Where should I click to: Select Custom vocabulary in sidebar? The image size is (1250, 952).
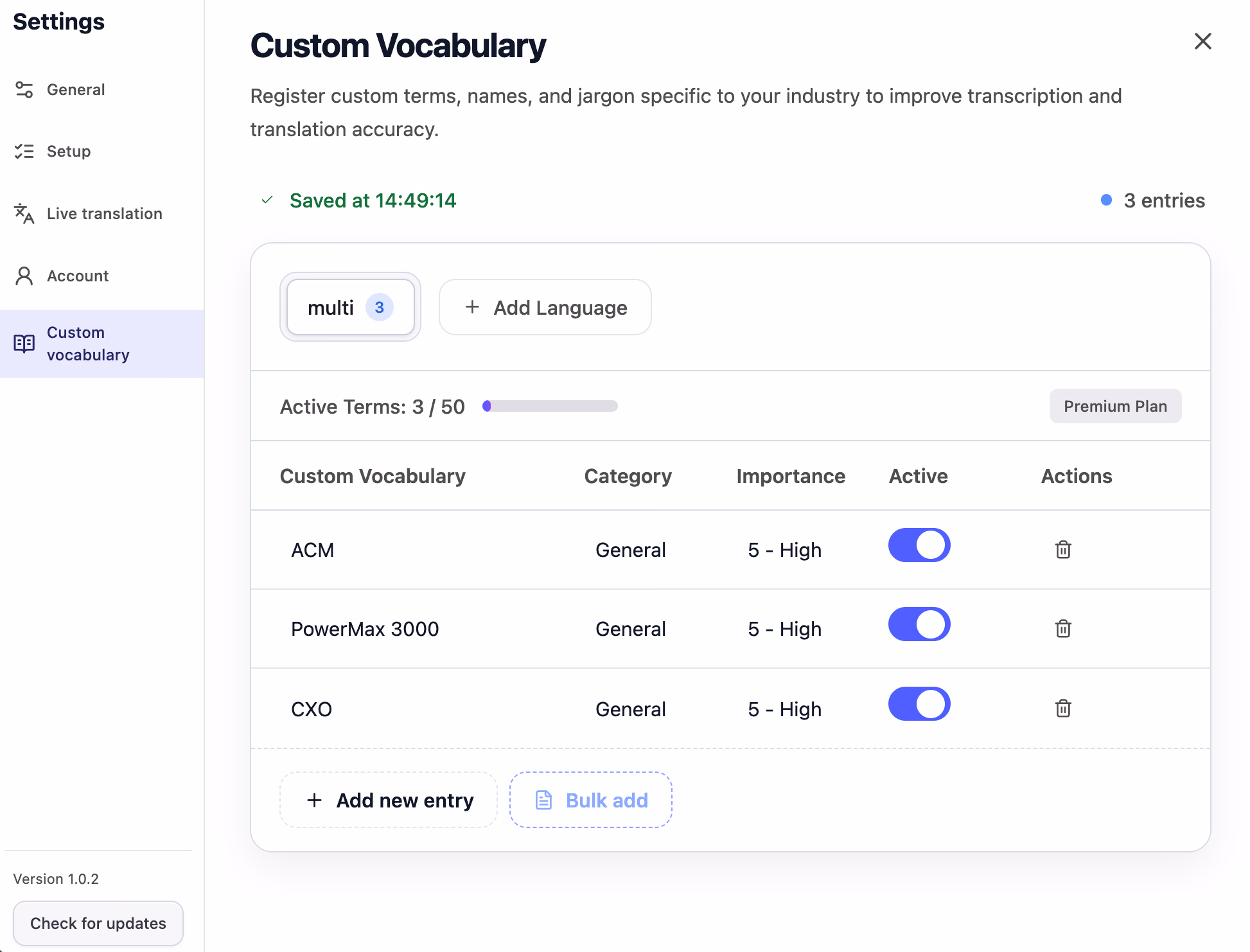pyautogui.click(x=102, y=344)
